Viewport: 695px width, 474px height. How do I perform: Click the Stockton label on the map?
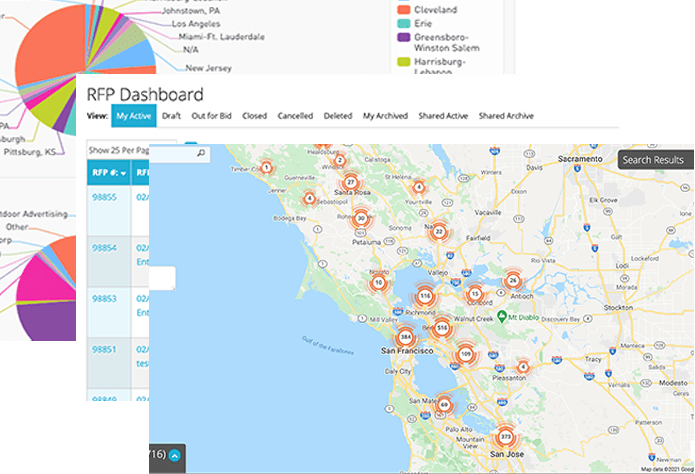[618, 307]
